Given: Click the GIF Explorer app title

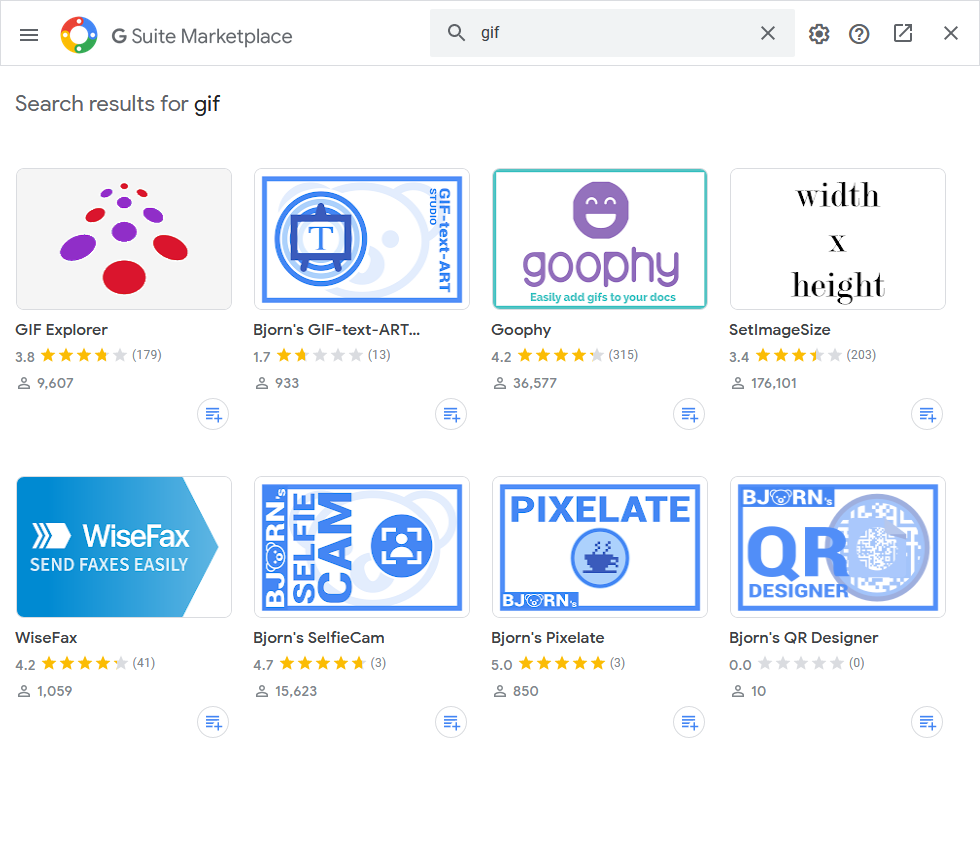Looking at the screenshot, I should (61, 330).
